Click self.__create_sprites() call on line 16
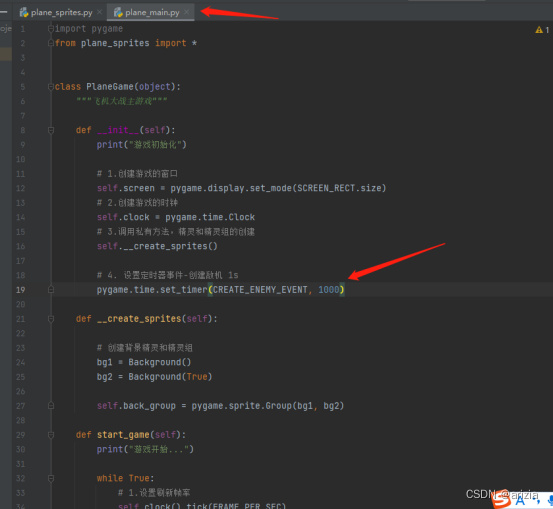Viewport: 553px width, 509px height. pos(157,246)
